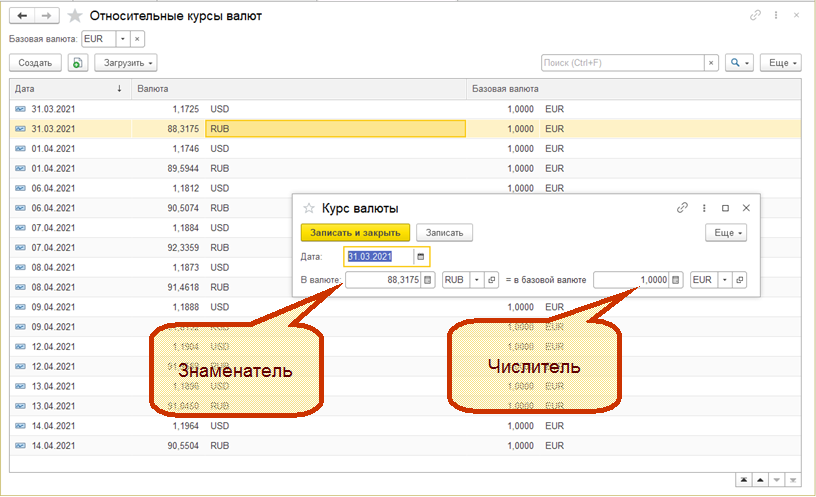Clear the Базовая валюта EUR selection
The height and width of the screenshot is (497, 816).
tap(137, 38)
